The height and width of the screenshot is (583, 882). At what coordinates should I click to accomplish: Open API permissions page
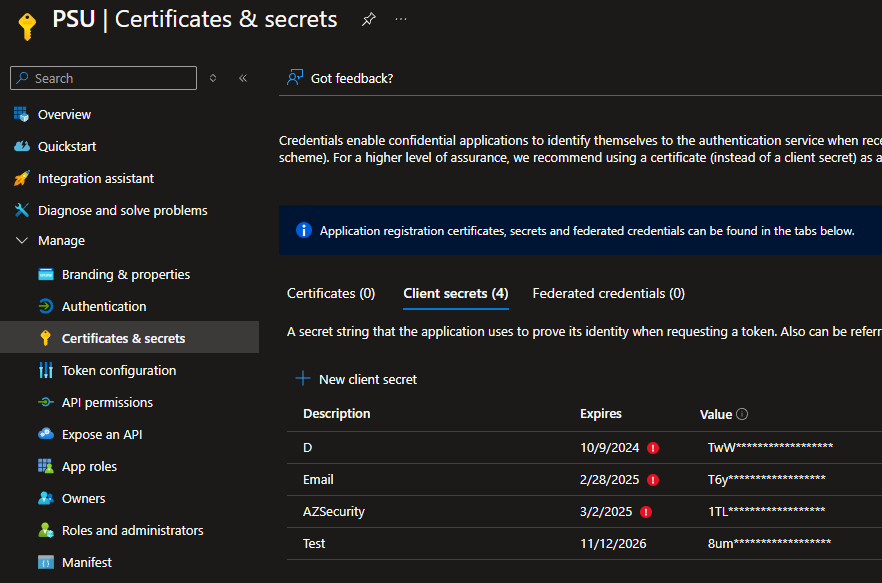click(107, 402)
